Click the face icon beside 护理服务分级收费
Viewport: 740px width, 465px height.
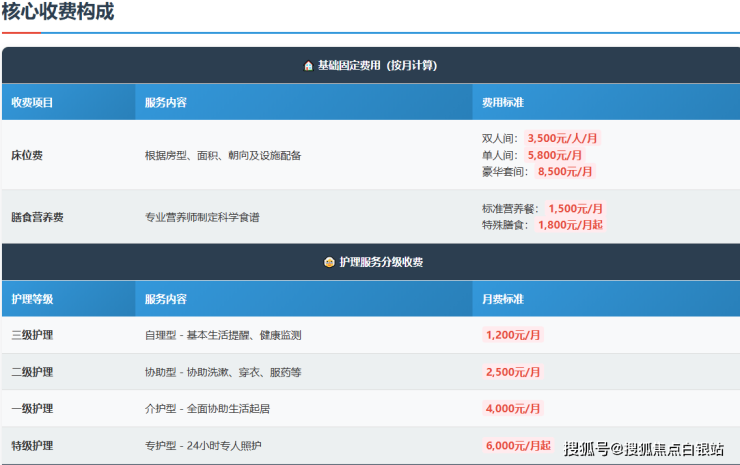329,262
